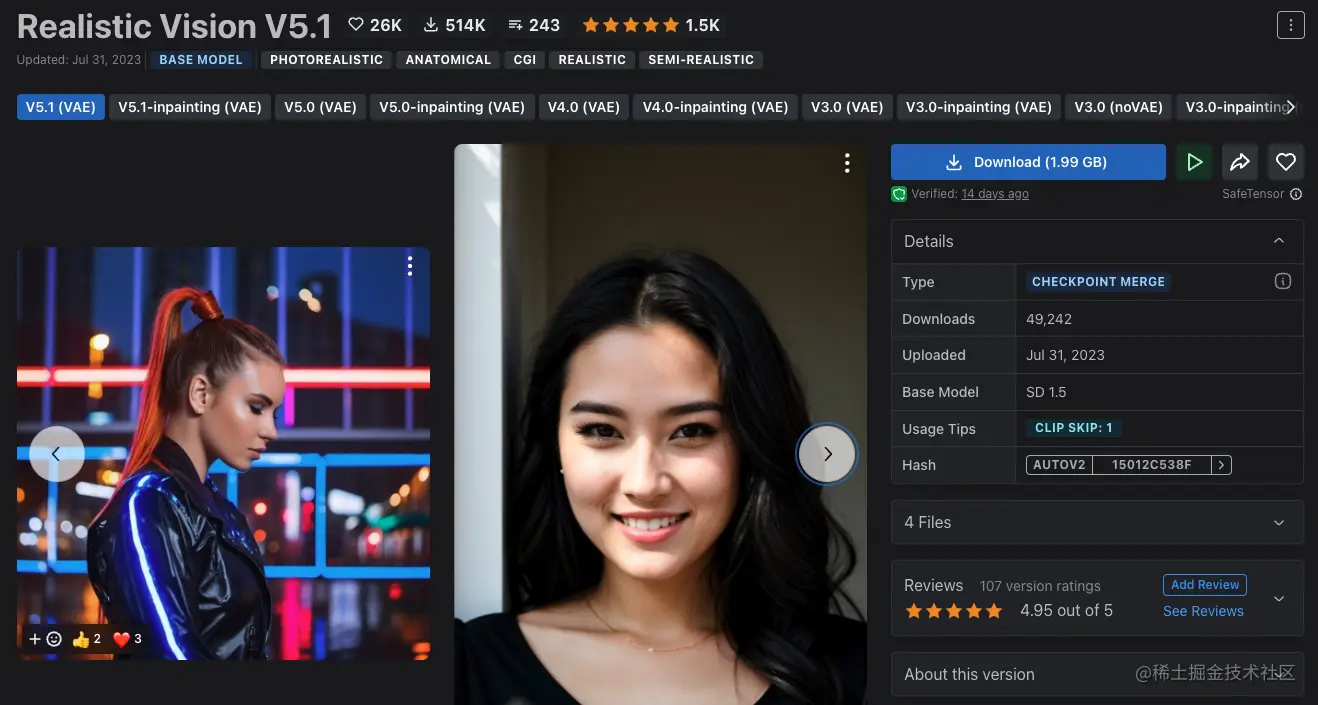Click the 1.5K star rating in header
This screenshot has width=1318, height=705.
(651, 25)
